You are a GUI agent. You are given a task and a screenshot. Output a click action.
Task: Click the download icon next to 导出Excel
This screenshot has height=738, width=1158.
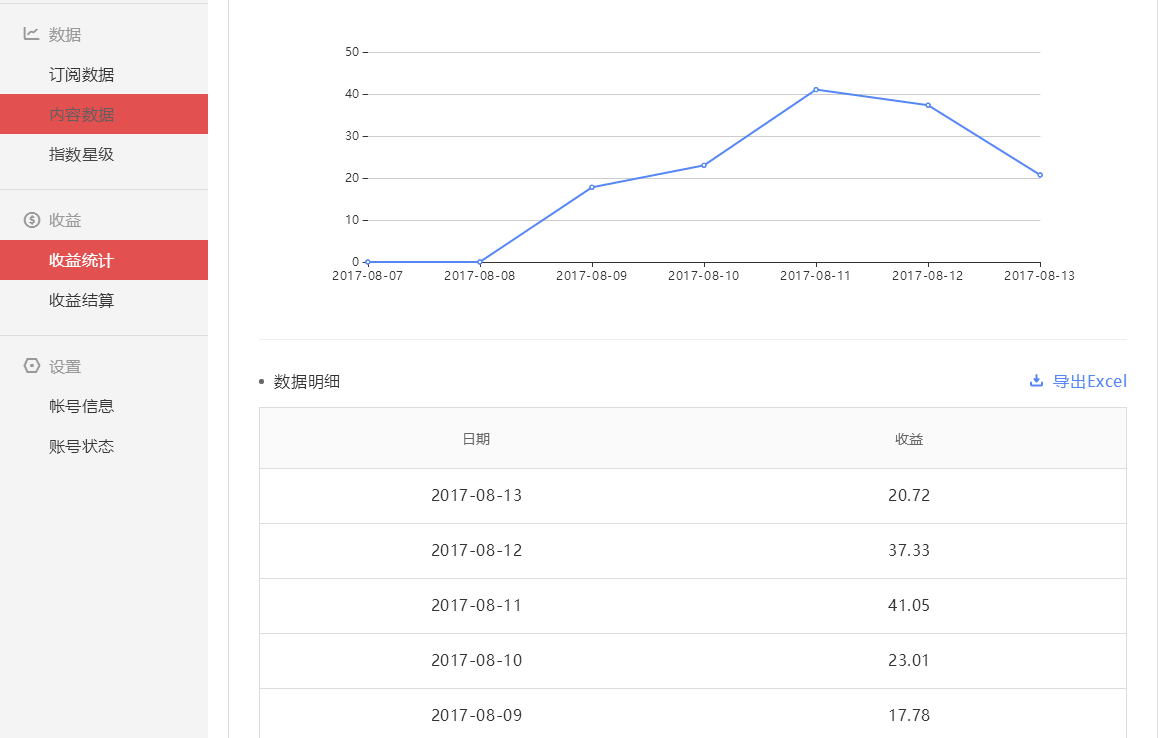tap(1036, 380)
